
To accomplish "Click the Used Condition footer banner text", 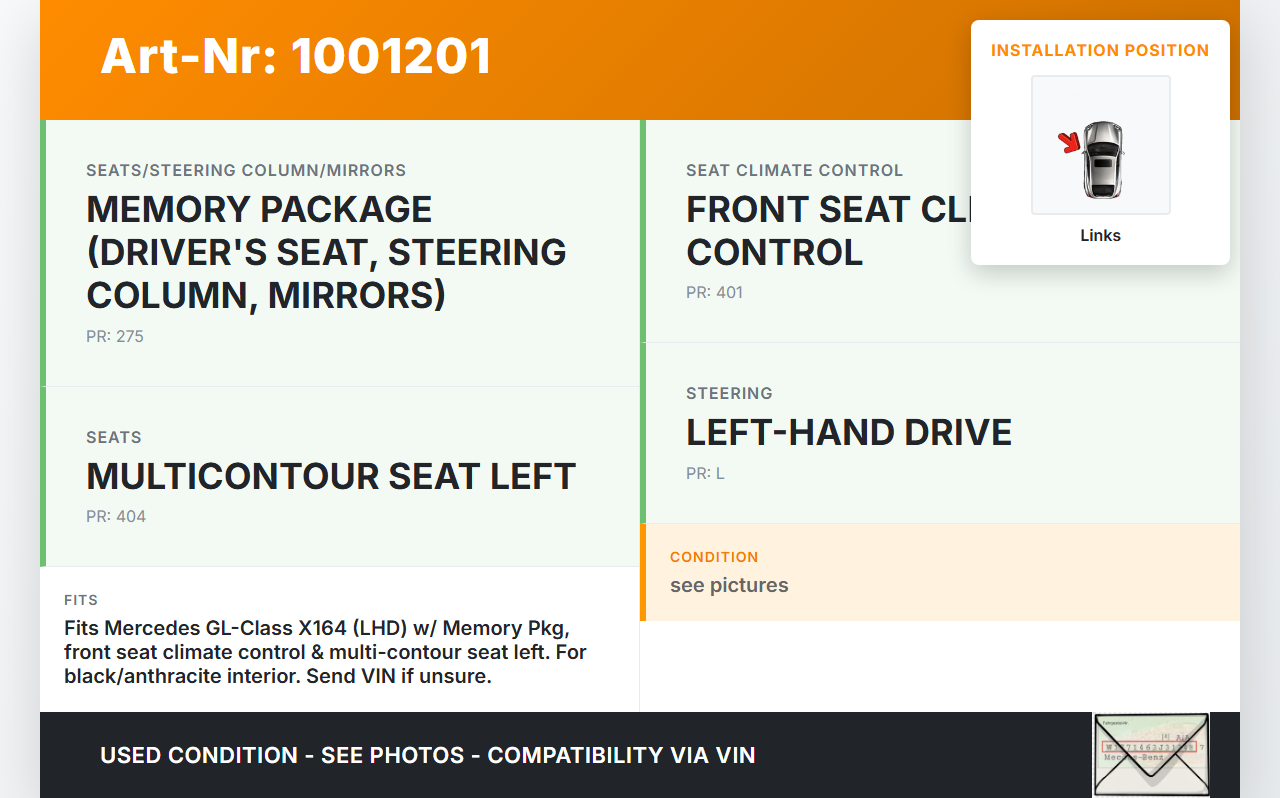I will pos(427,755).
